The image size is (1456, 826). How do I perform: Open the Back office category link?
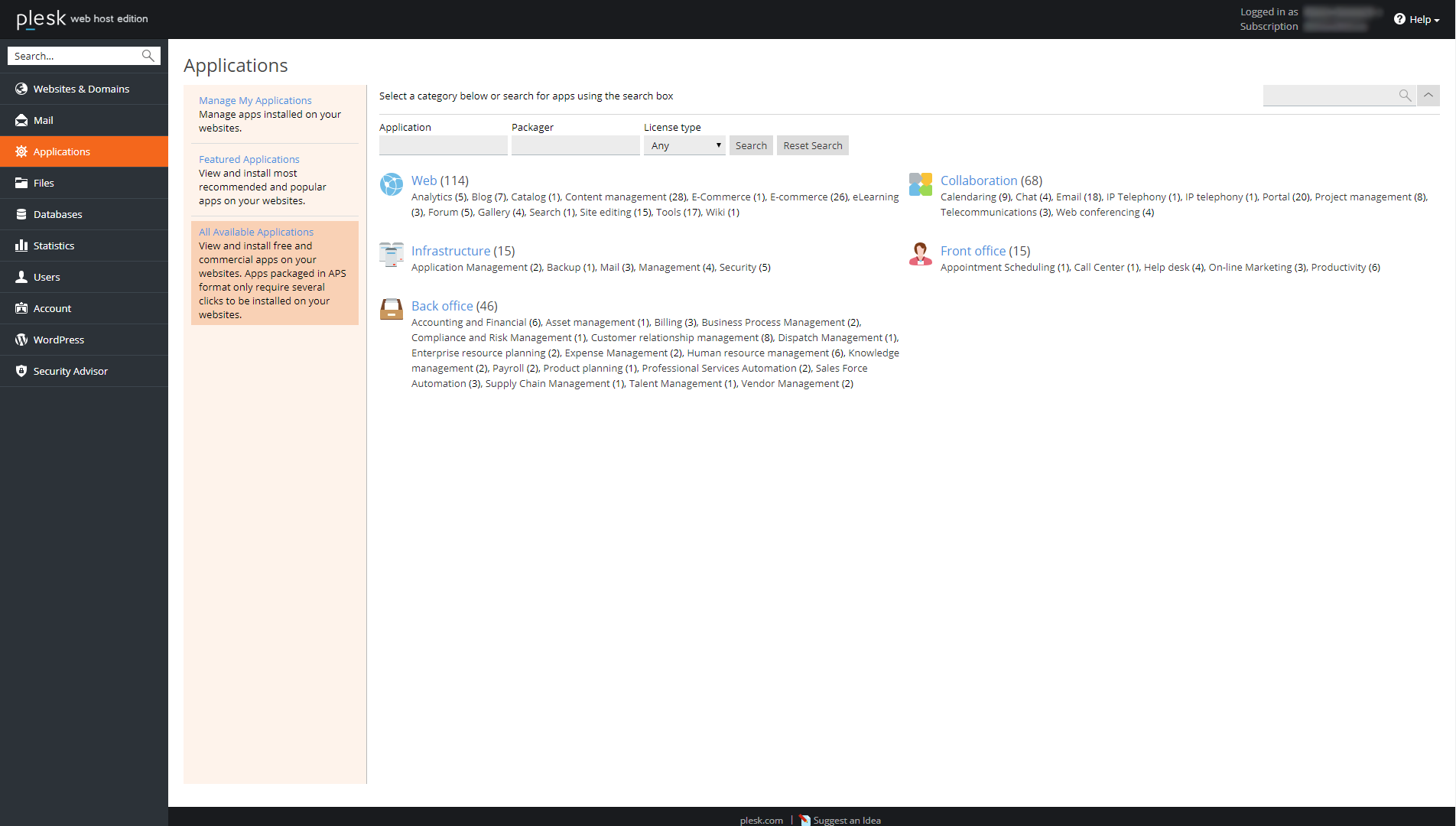coord(442,306)
